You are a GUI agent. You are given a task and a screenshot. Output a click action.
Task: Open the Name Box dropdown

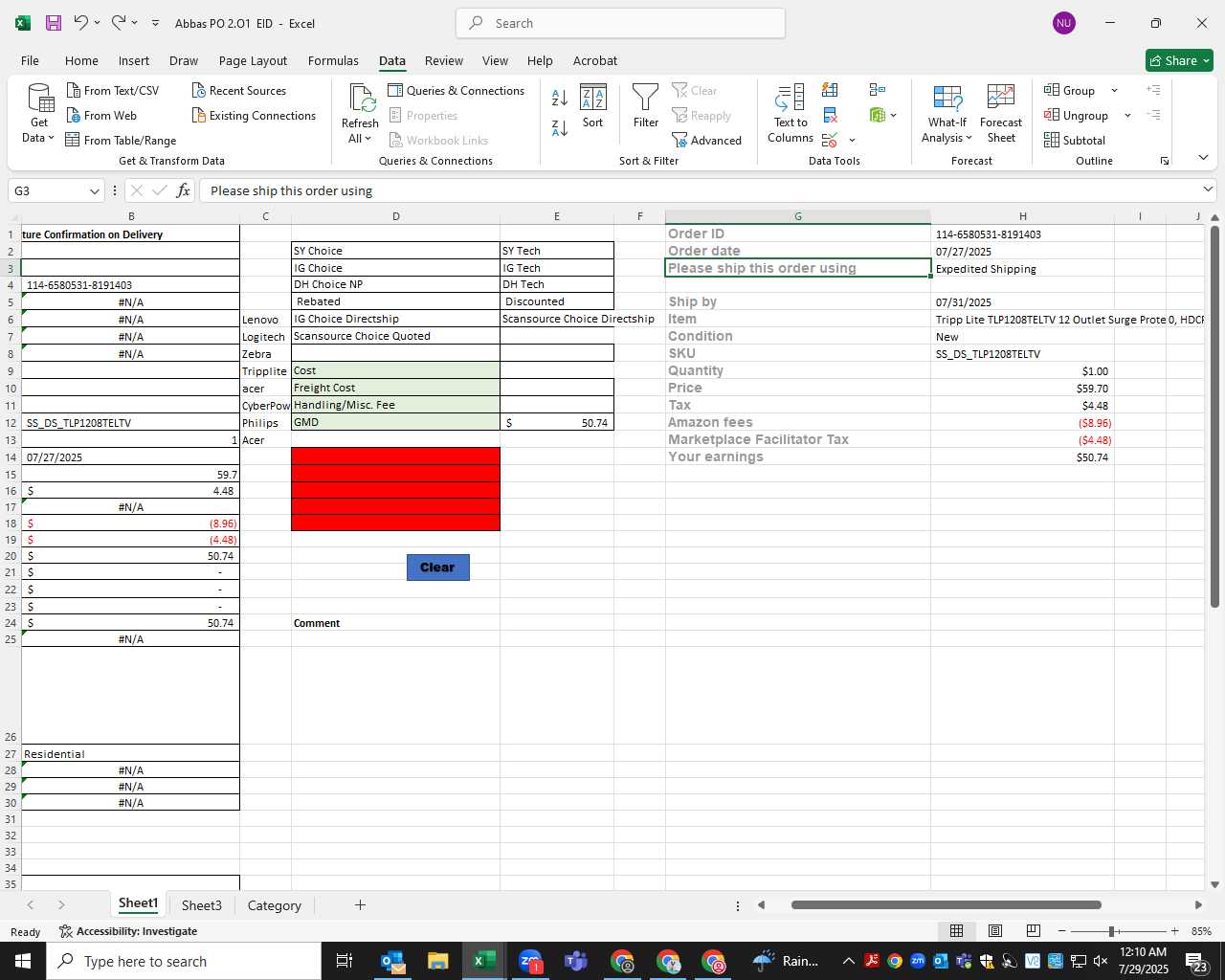(x=94, y=190)
